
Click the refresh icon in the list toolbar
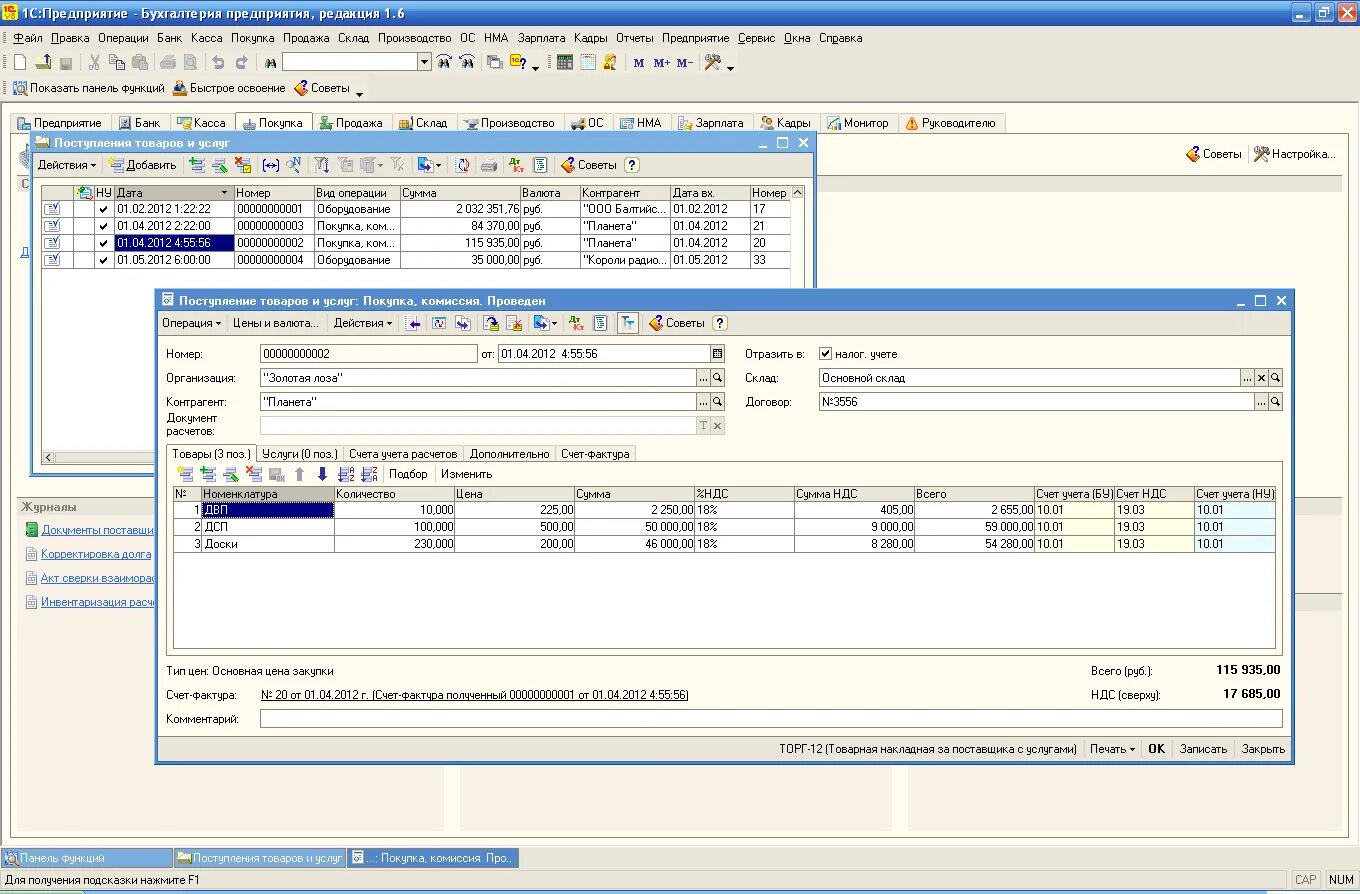click(x=462, y=165)
